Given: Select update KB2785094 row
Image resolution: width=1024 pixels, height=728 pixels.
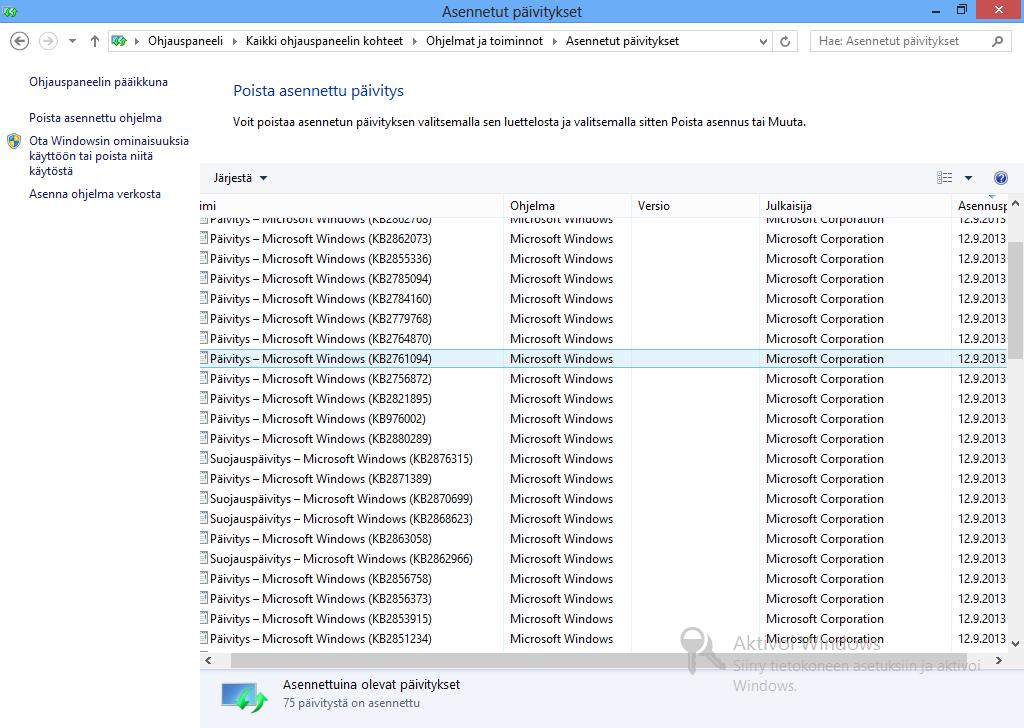Looking at the screenshot, I should pyautogui.click(x=603, y=279).
